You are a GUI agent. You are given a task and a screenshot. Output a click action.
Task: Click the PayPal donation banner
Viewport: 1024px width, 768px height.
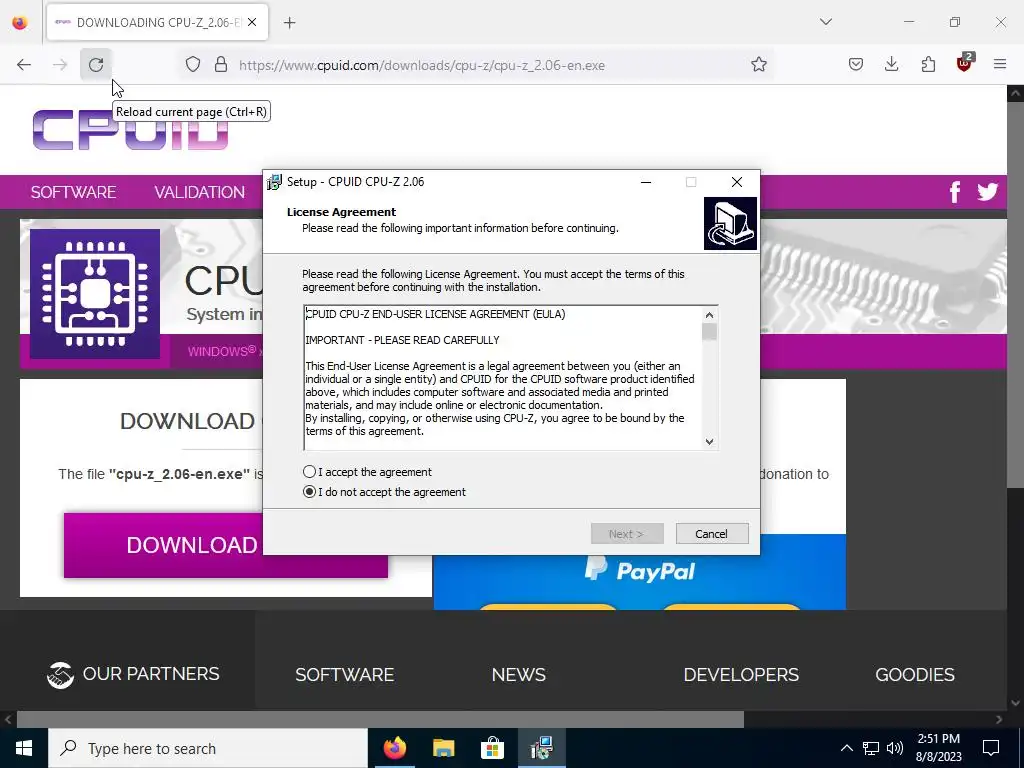tap(639, 581)
